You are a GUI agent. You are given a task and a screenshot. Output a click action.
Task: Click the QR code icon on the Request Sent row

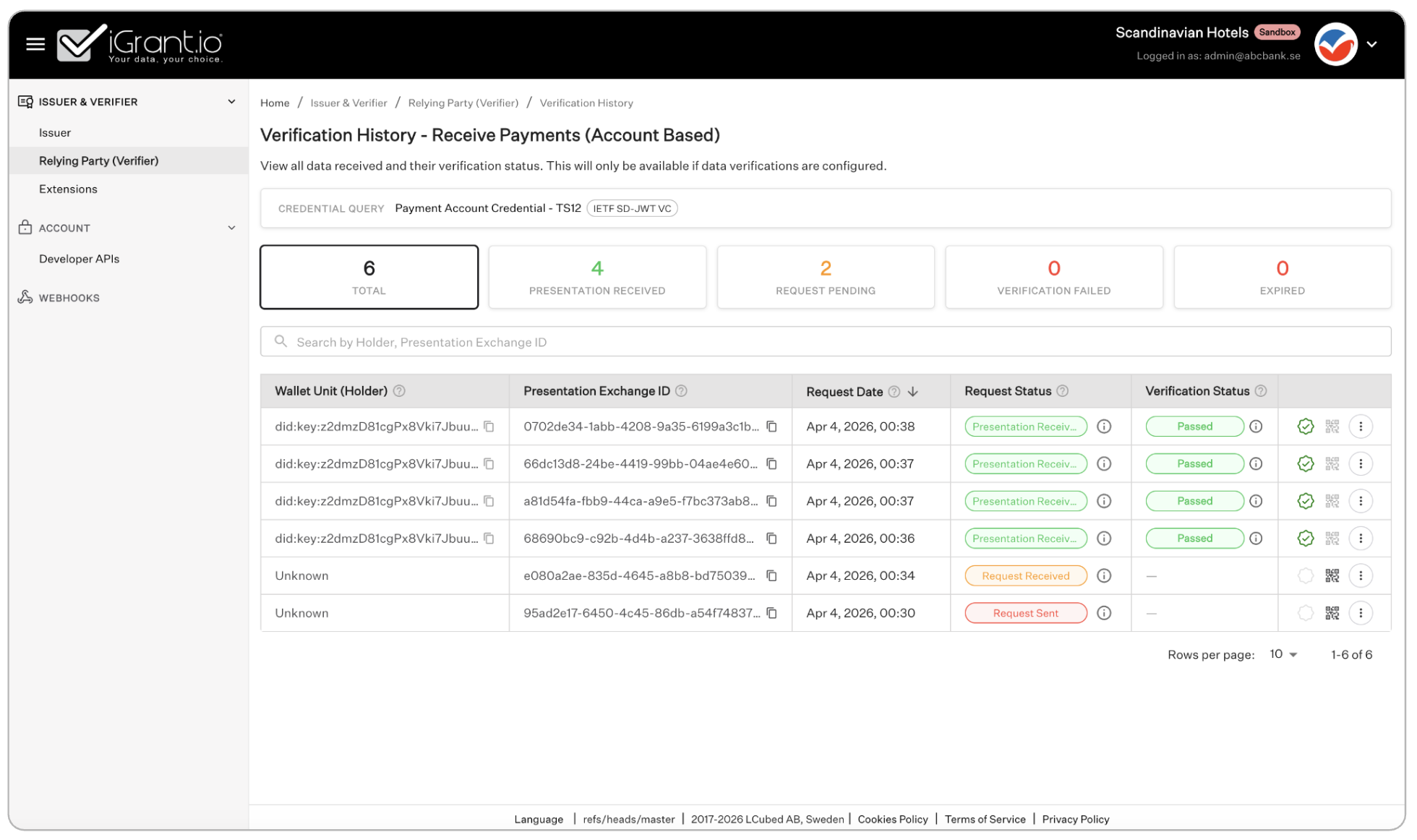1332,612
